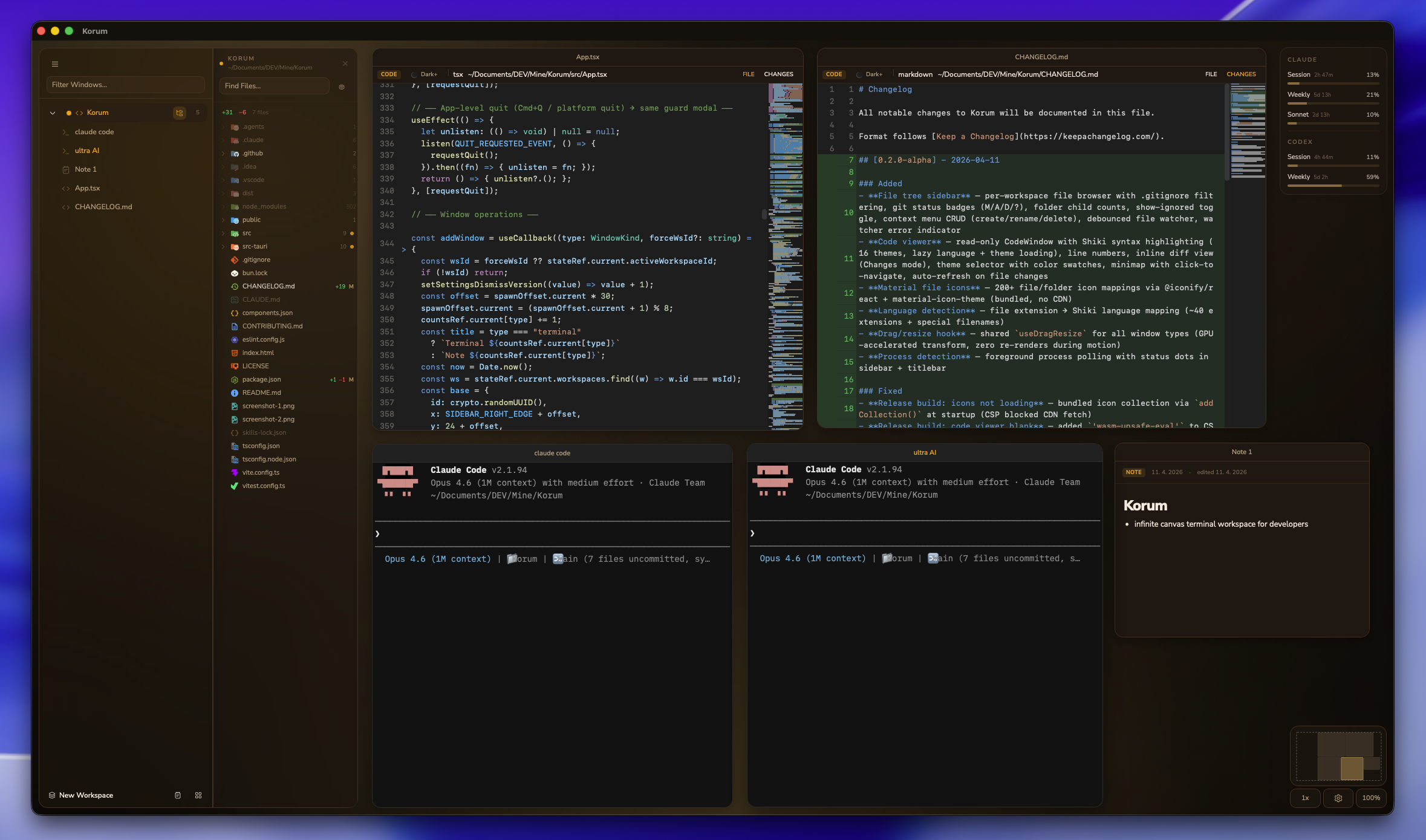The image size is (1426, 840).
Task: Click the canvas overview minimap
Action: coord(1338,756)
